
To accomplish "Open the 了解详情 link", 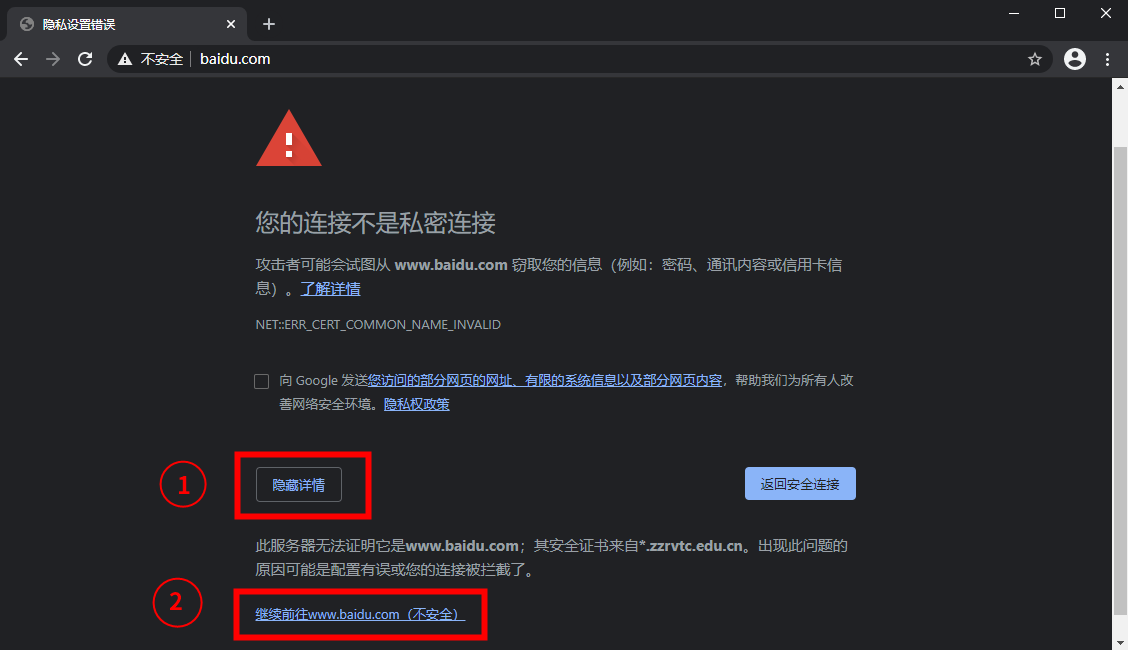I will coord(330,289).
